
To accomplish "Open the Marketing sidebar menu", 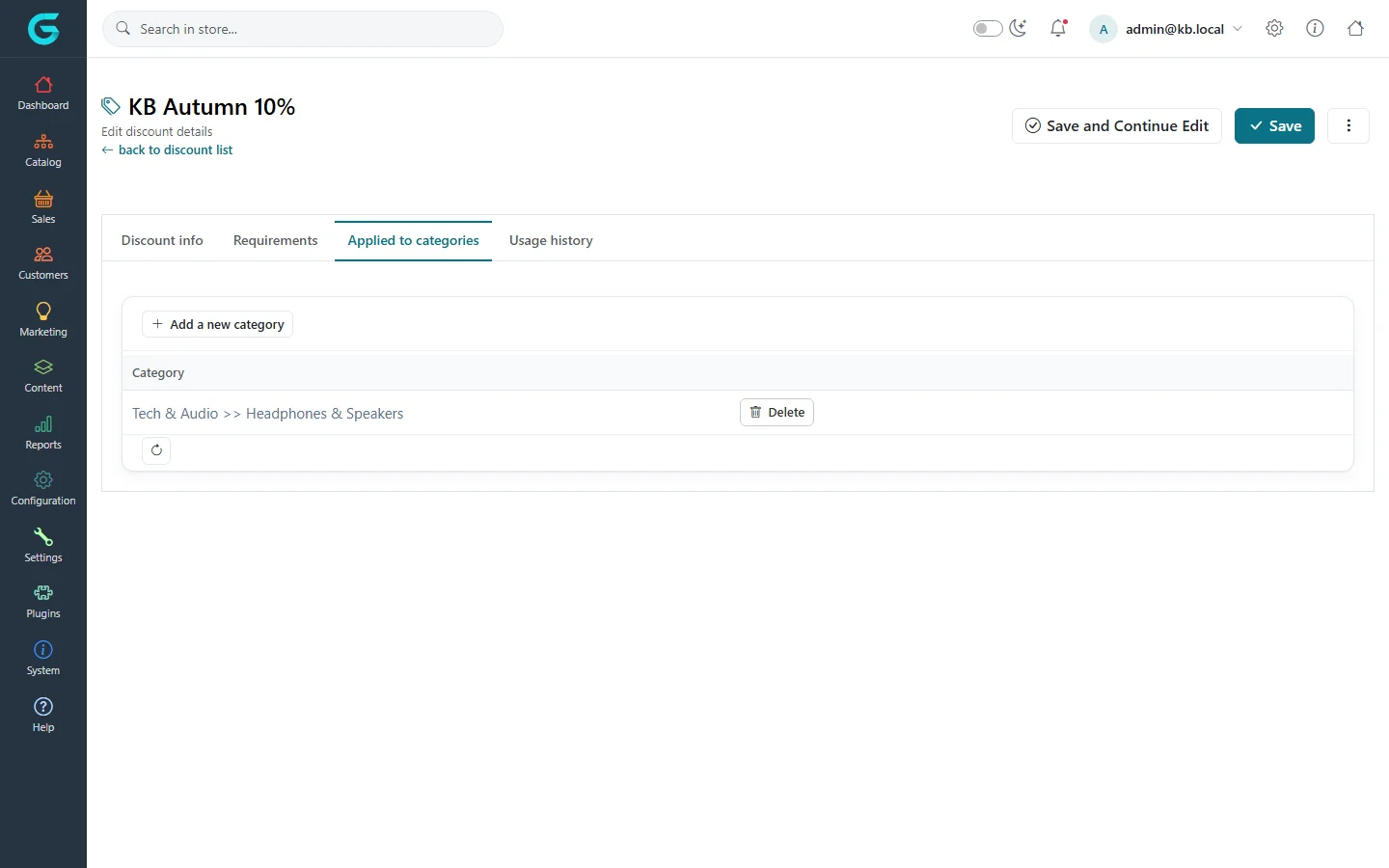I will point(43,320).
